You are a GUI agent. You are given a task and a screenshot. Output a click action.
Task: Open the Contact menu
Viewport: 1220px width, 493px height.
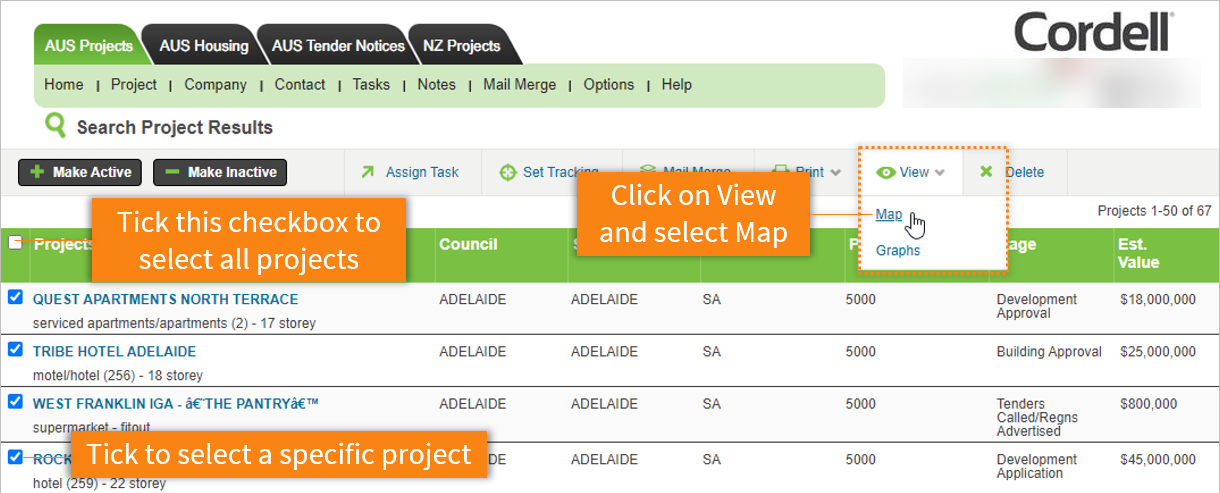(x=300, y=85)
